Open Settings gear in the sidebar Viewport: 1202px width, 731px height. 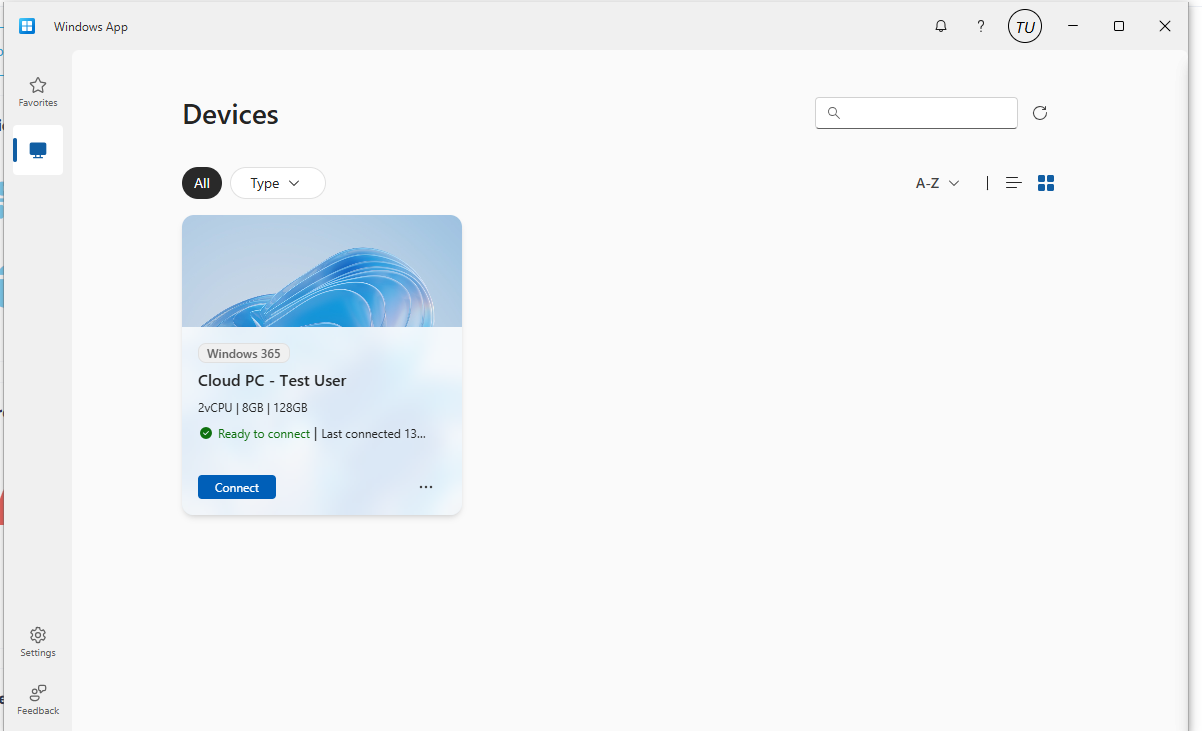click(38, 642)
